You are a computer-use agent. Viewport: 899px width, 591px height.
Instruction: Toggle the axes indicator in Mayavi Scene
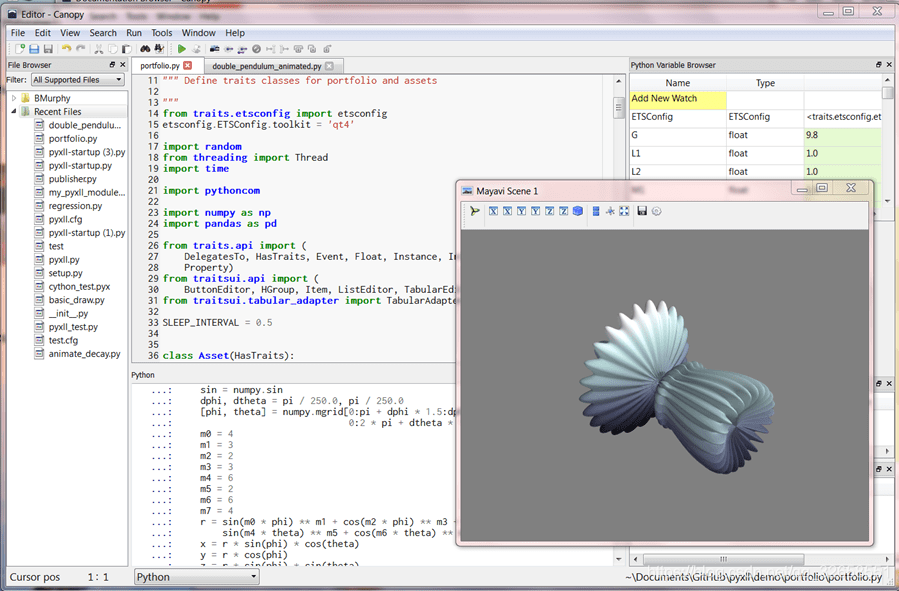click(x=610, y=211)
